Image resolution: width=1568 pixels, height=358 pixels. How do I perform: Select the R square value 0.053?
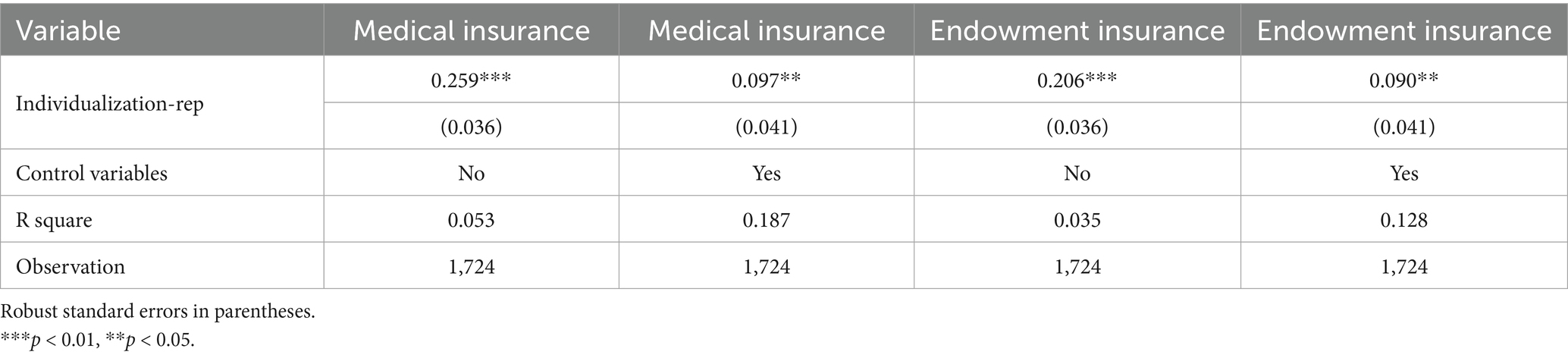(471, 220)
